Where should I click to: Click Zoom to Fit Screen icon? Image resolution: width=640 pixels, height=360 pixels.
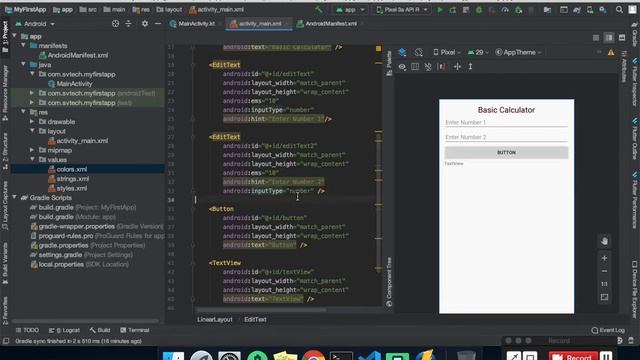604,297
